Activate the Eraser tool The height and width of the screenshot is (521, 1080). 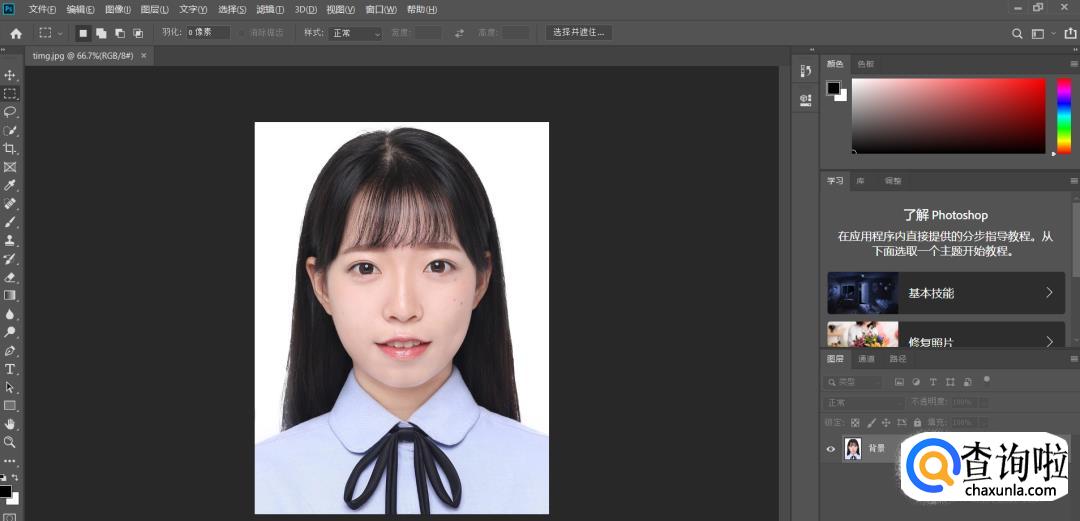pos(10,277)
